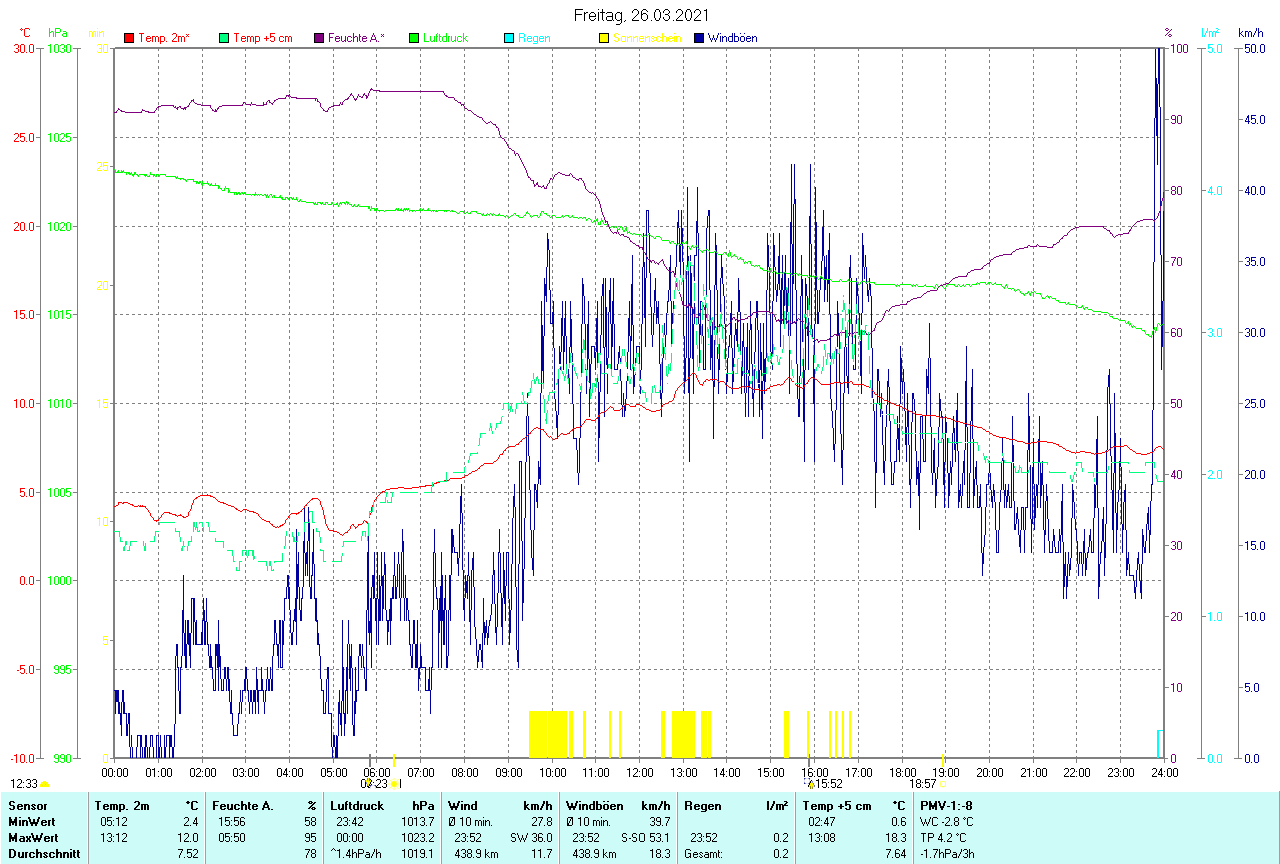Click the green Temp +5 cm legend swatch

point(224,38)
